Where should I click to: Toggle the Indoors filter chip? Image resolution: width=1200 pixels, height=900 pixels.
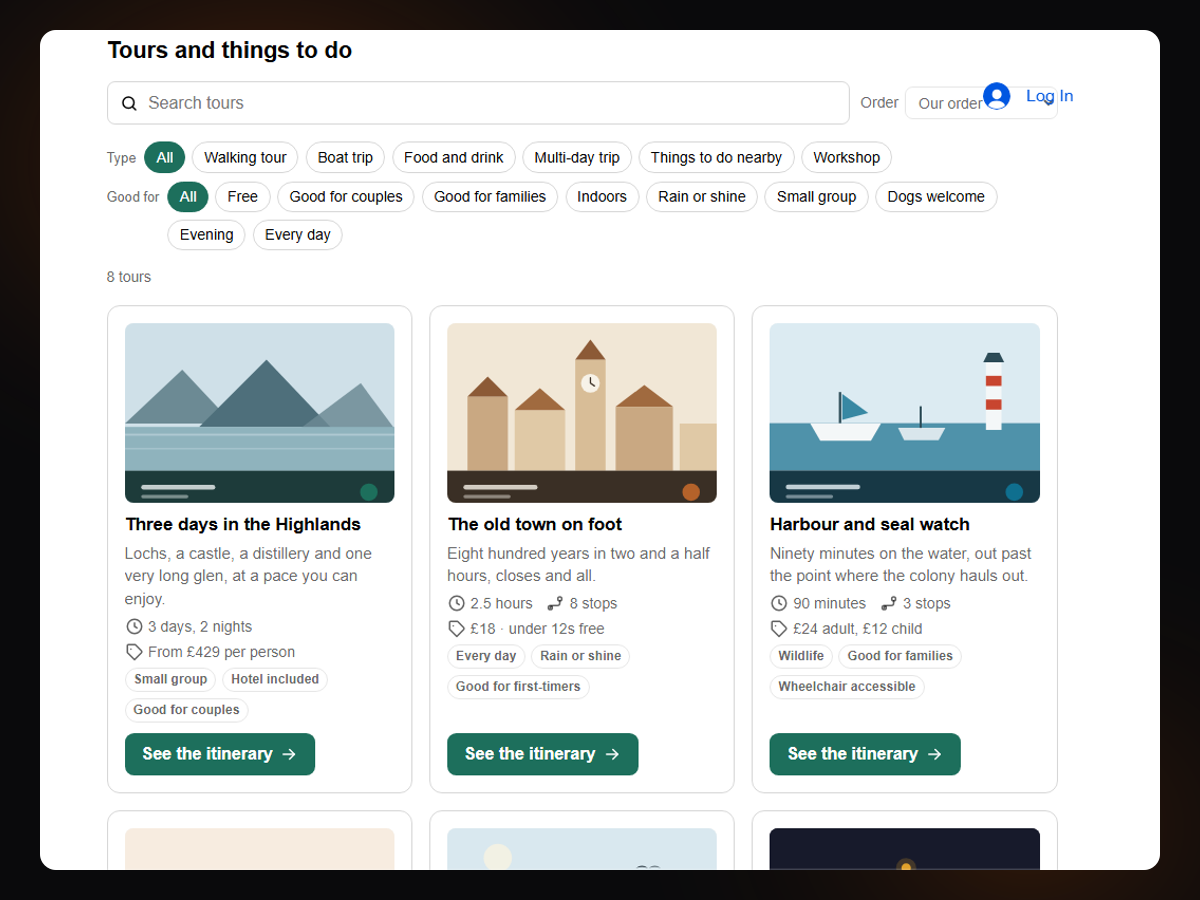point(602,197)
